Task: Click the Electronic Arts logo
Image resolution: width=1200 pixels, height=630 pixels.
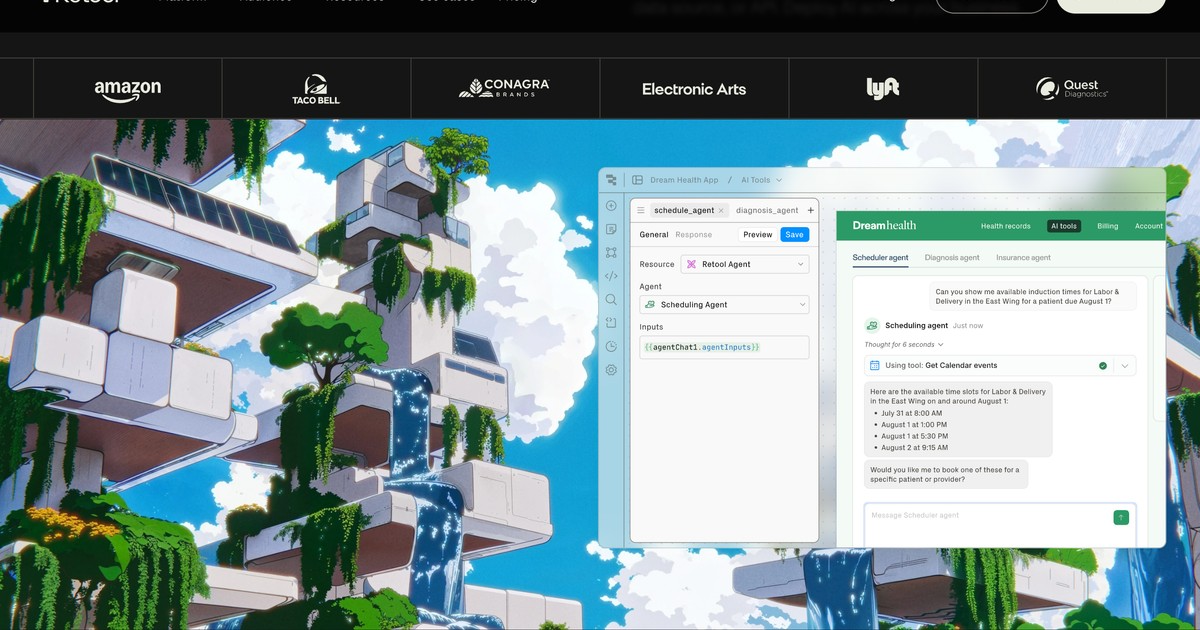Action: click(694, 89)
